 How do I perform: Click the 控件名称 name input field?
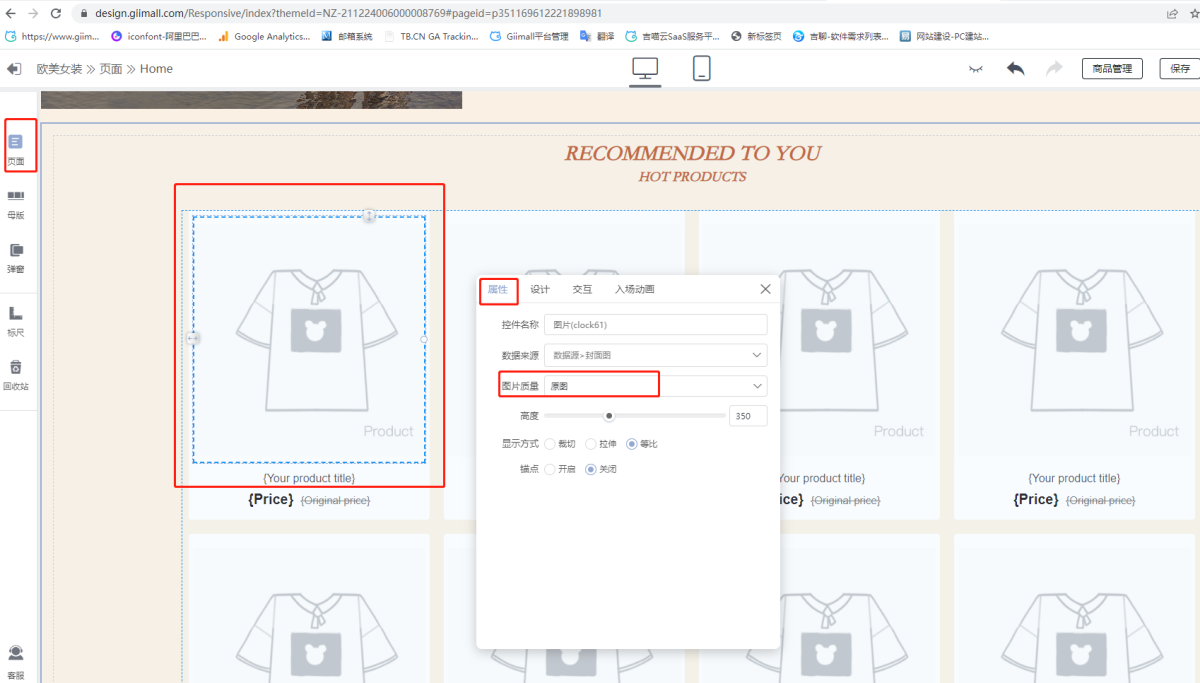(x=655, y=325)
